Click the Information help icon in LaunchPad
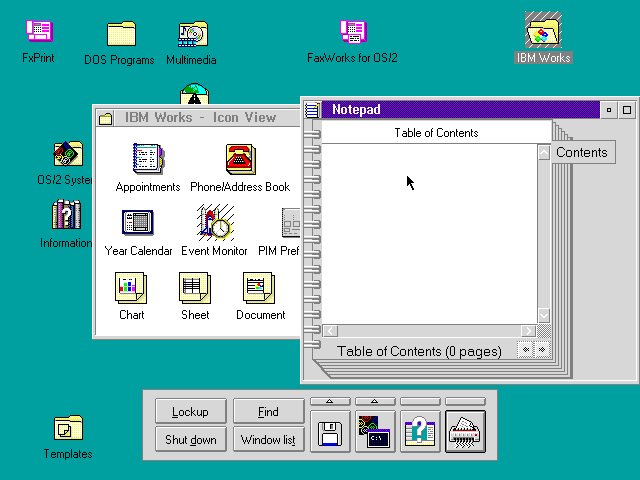The image size is (640, 480). [x=420, y=432]
